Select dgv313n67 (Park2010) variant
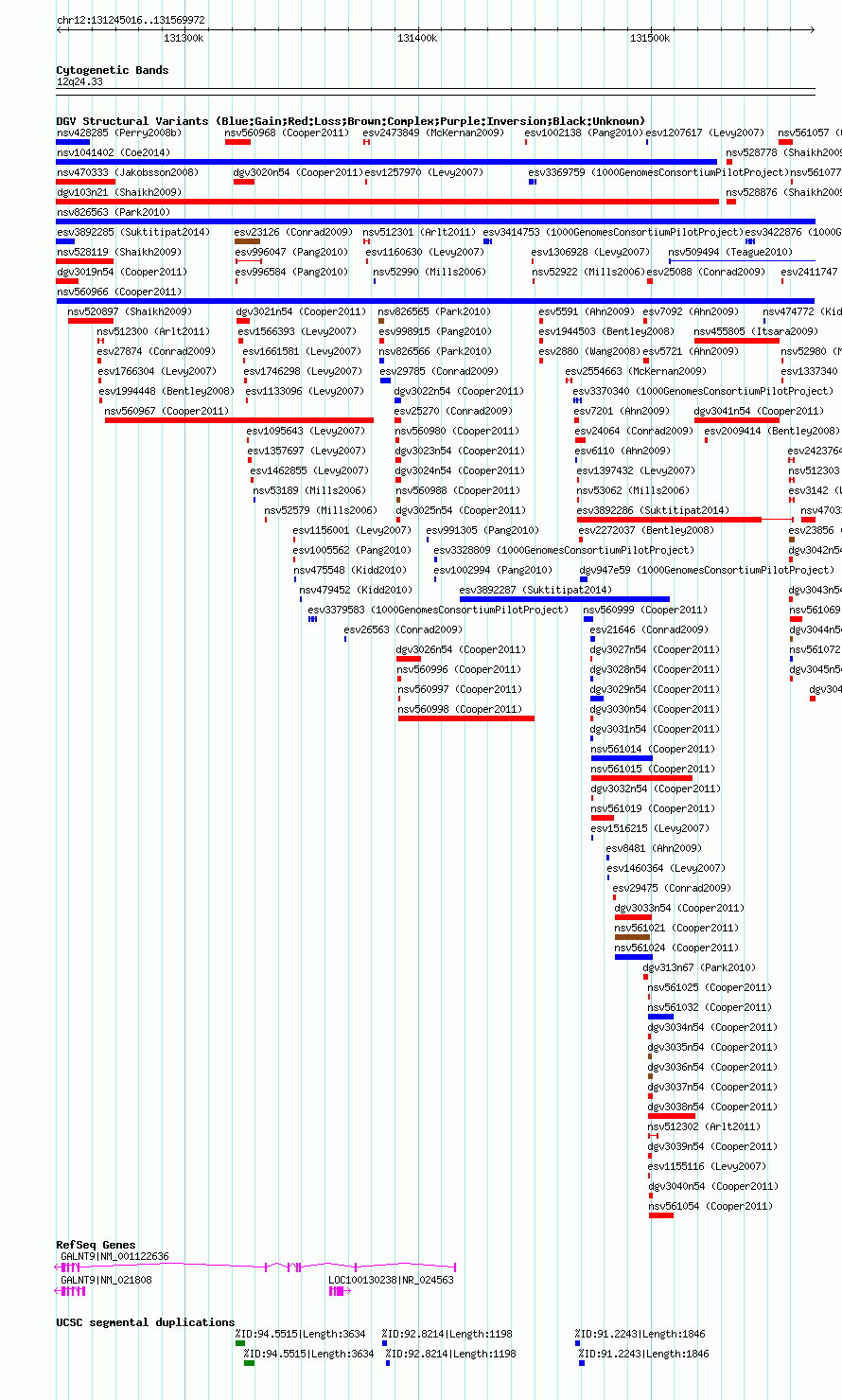The width and height of the screenshot is (842, 1400). tap(699, 968)
